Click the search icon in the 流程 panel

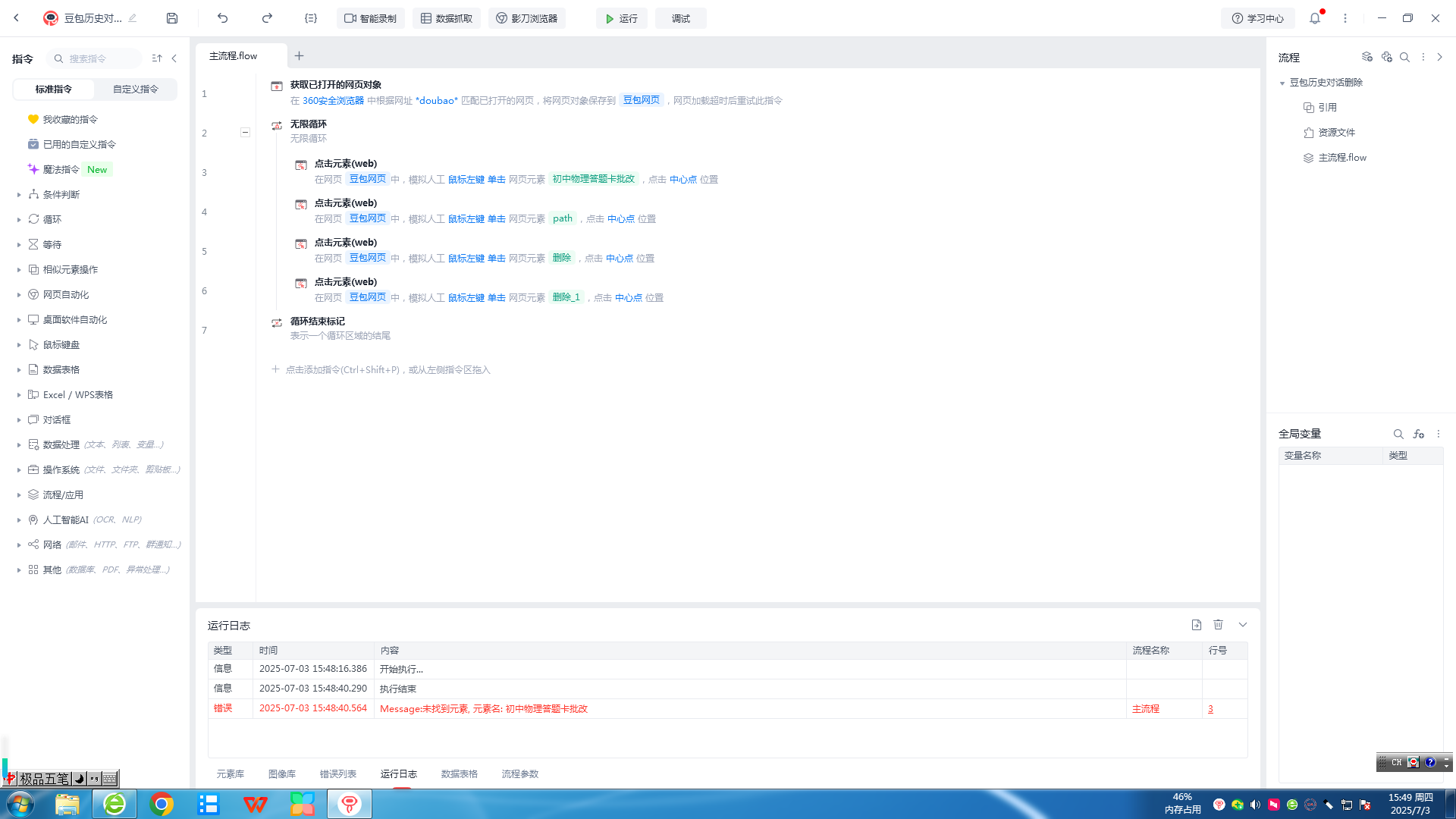(x=1404, y=57)
